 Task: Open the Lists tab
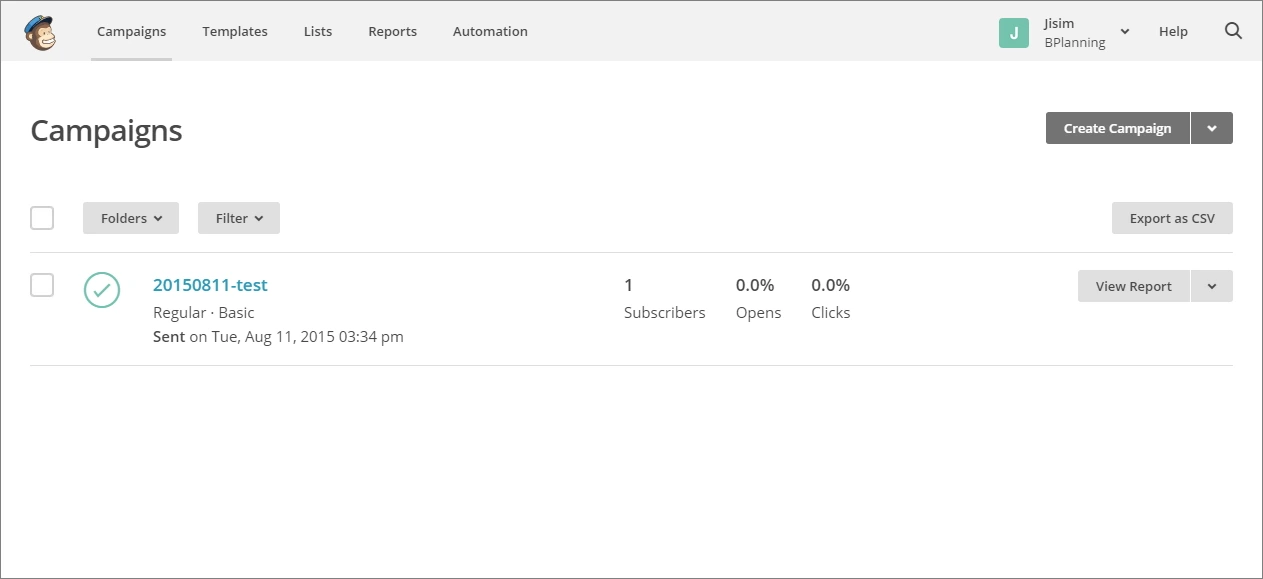click(318, 31)
